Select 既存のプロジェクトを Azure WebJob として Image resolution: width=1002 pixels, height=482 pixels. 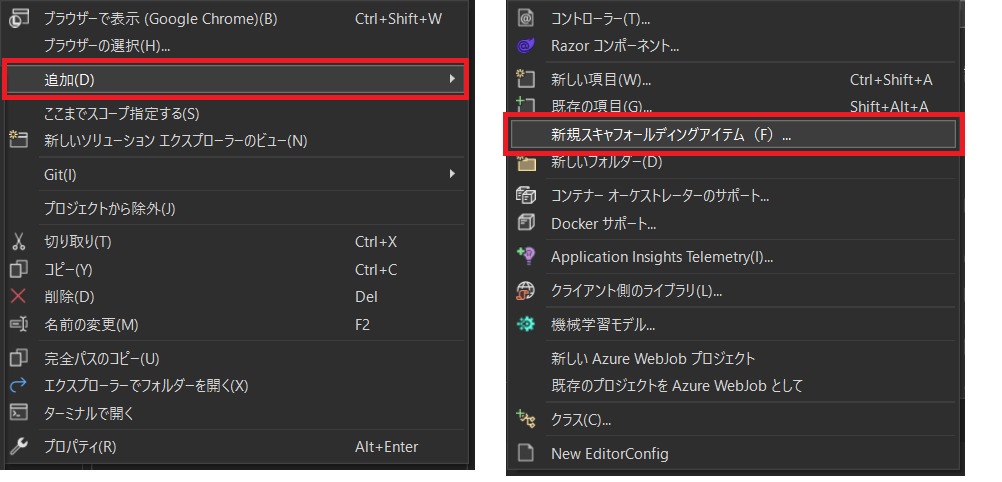[677, 385]
